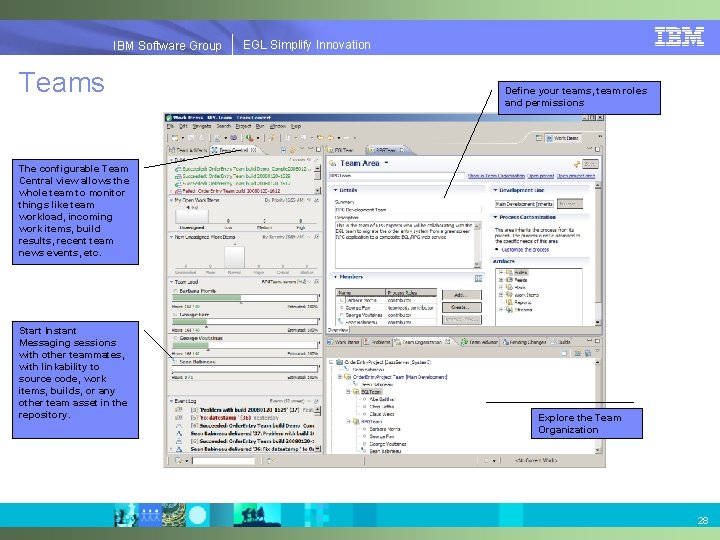Collapse the RPGTeam tree node
This screenshot has height=540, width=720.
click(x=349, y=422)
